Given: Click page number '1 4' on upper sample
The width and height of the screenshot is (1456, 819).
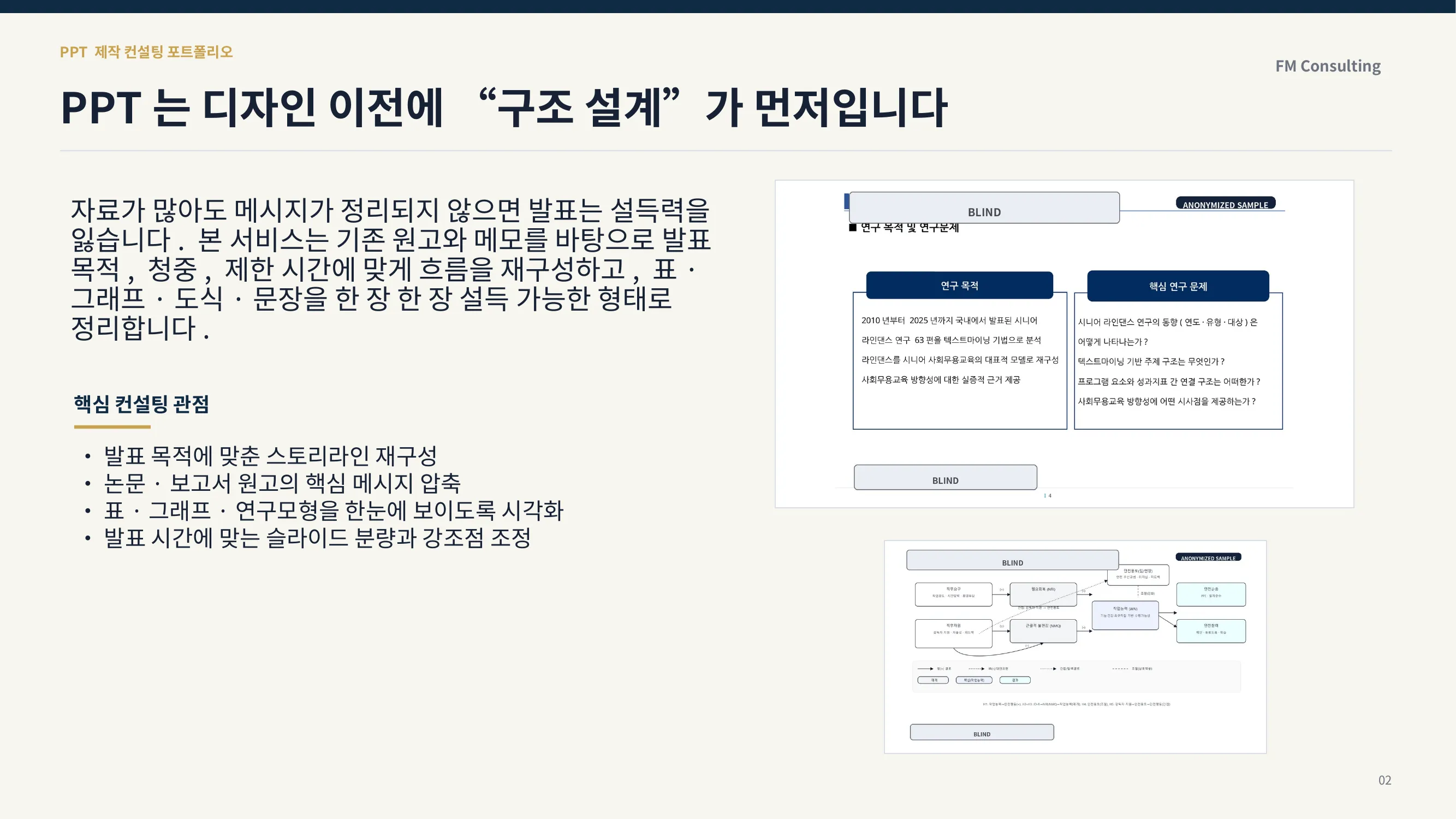Looking at the screenshot, I should 1047,496.
